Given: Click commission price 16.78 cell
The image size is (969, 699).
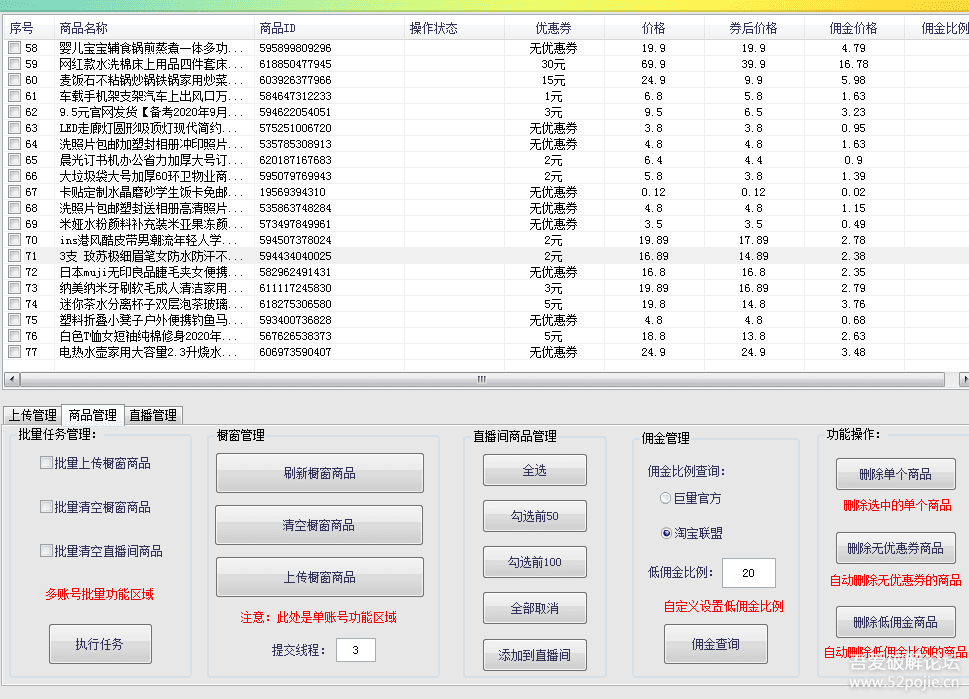Looking at the screenshot, I should coord(853,64).
